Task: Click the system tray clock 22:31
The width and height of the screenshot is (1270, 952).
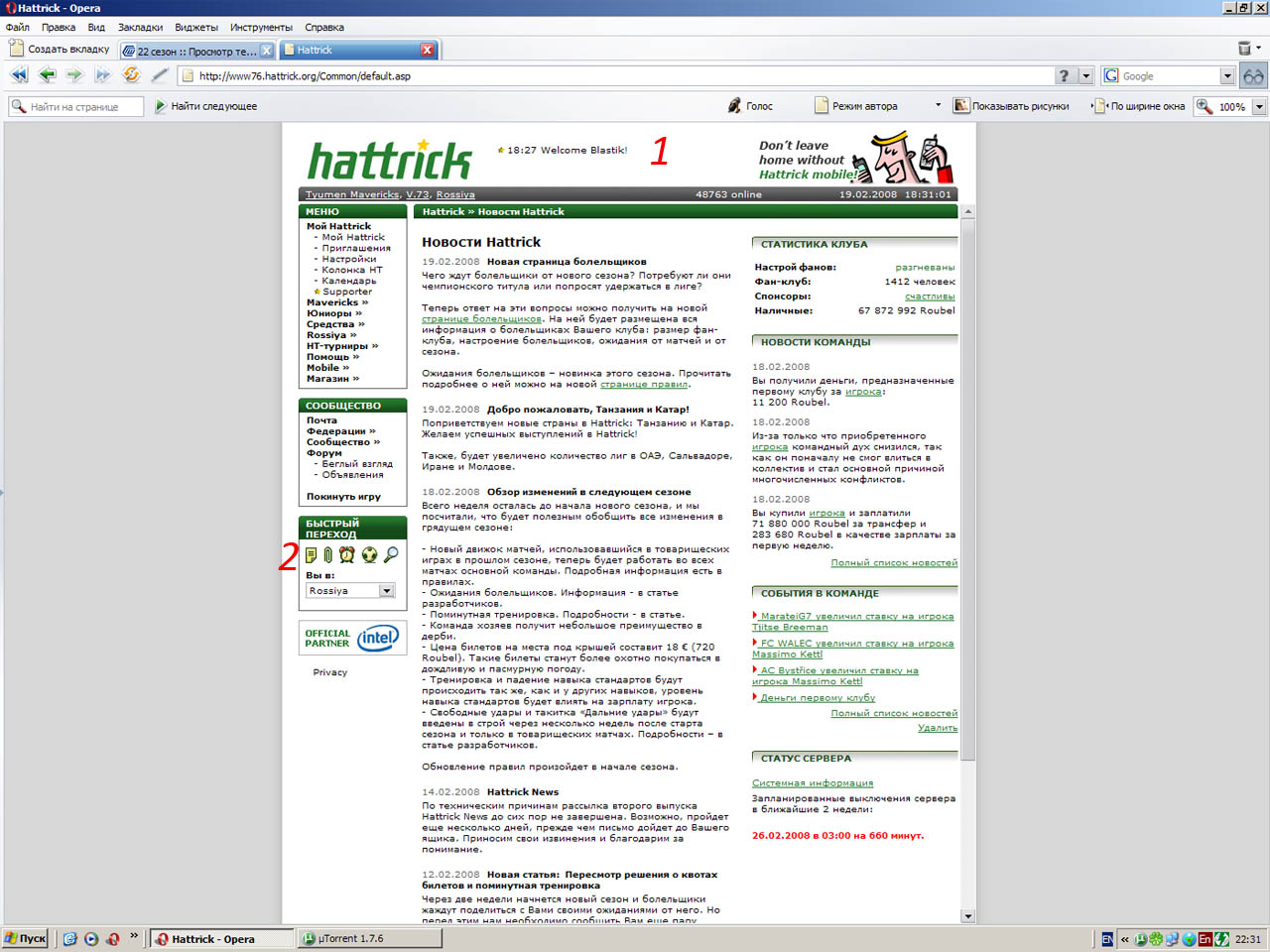Action: [1248, 939]
